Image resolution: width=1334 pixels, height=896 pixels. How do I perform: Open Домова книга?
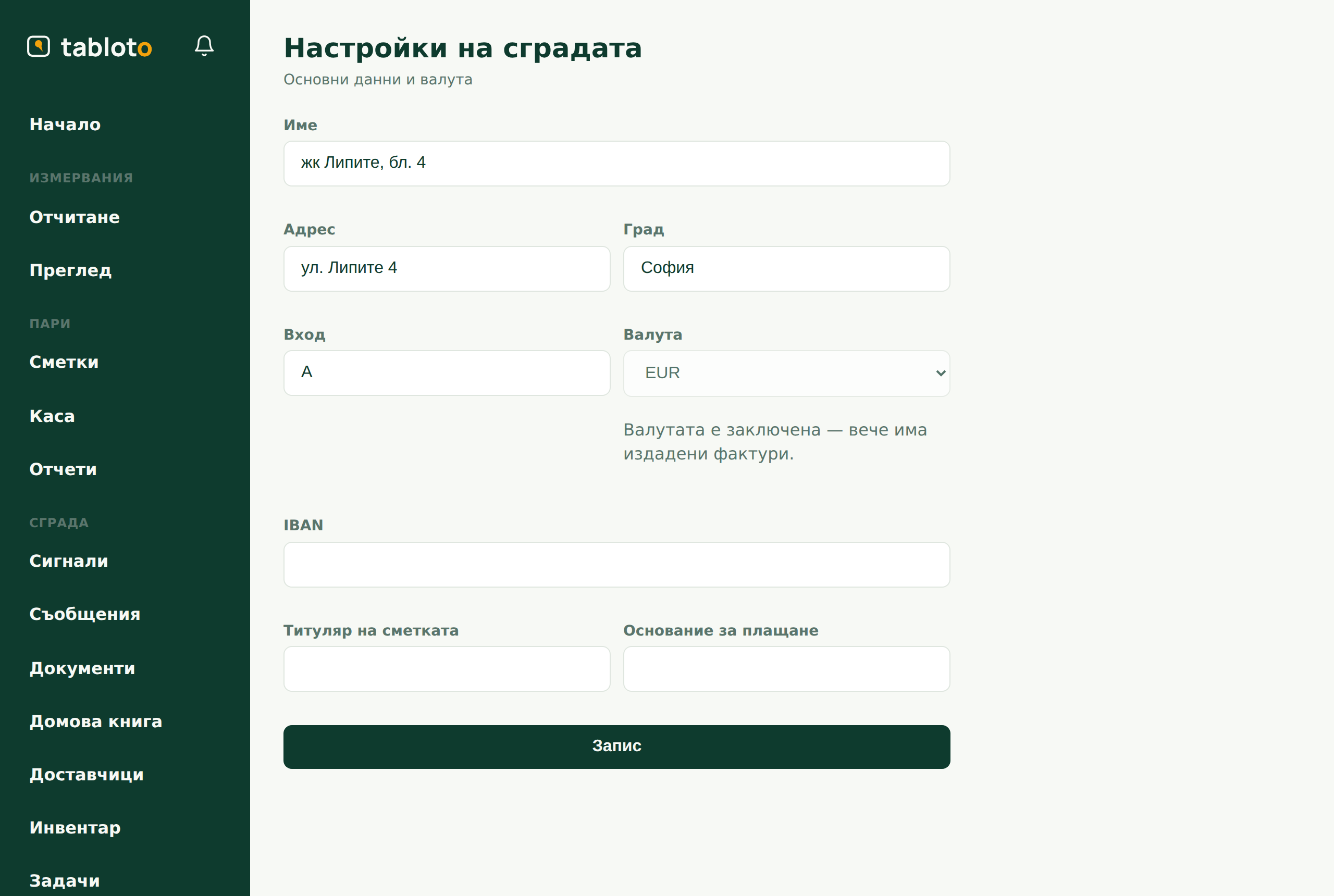click(x=96, y=721)
